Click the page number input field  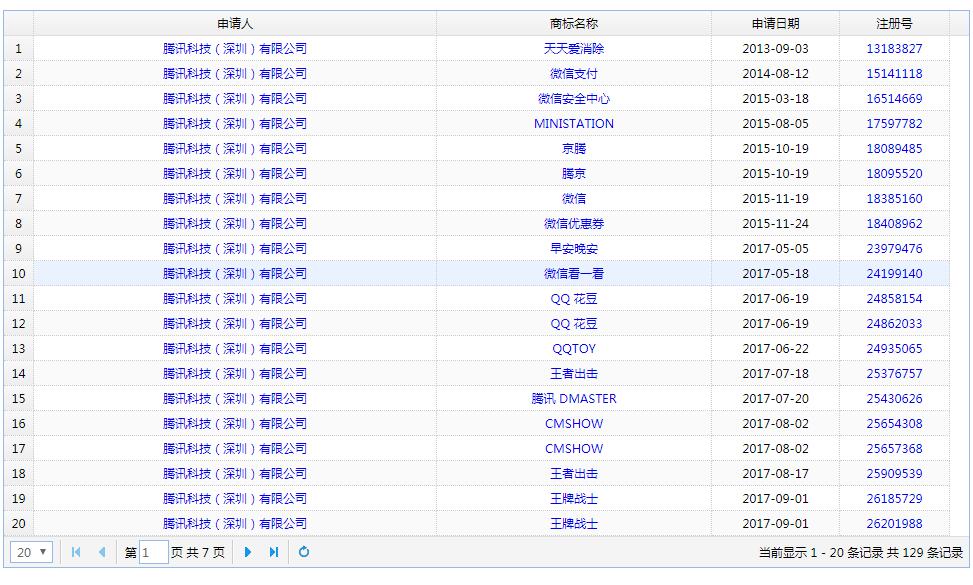pos(154,552)
